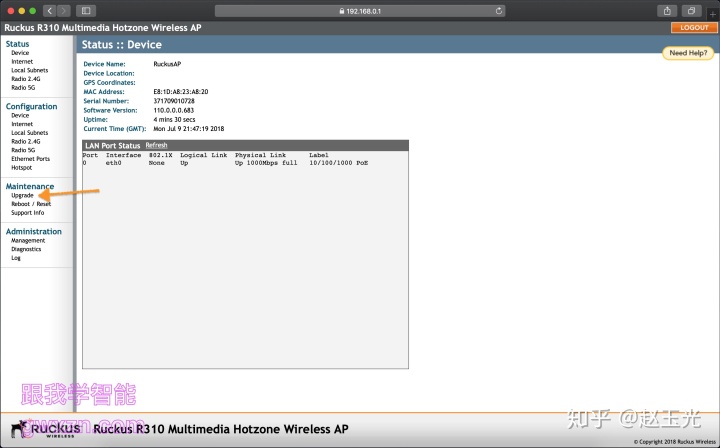
Task: Open Configuration section Internet page
Action: pyautogui.click(x=22, y=124)
